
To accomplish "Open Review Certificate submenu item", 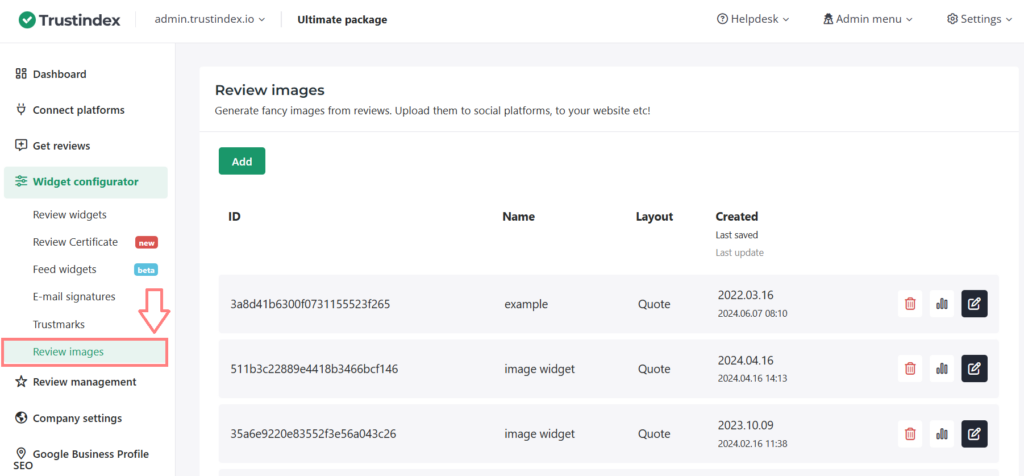I will pos(75,242).
